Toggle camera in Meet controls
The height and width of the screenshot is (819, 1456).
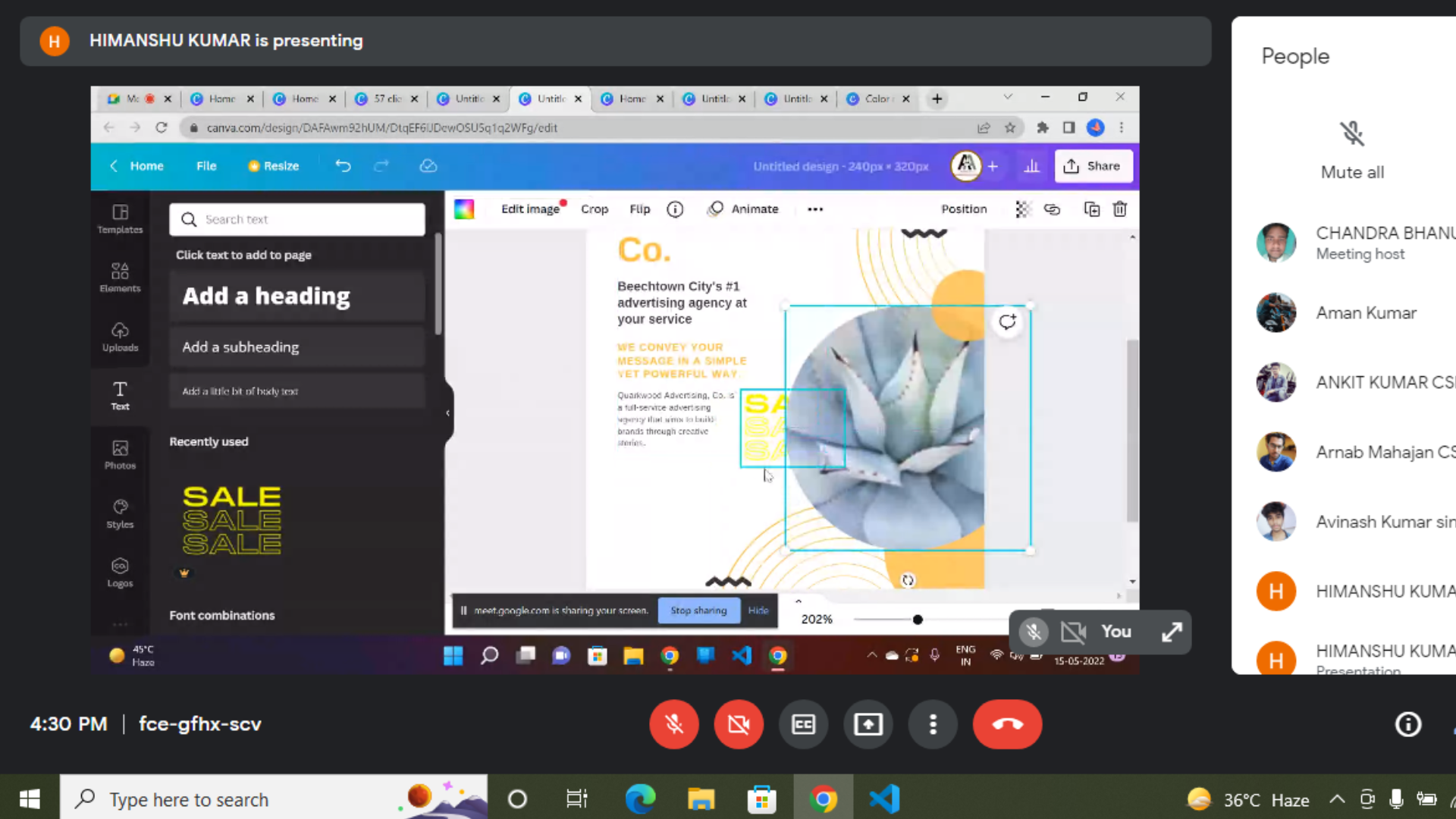pyautogui.click(x=738, y=724)
